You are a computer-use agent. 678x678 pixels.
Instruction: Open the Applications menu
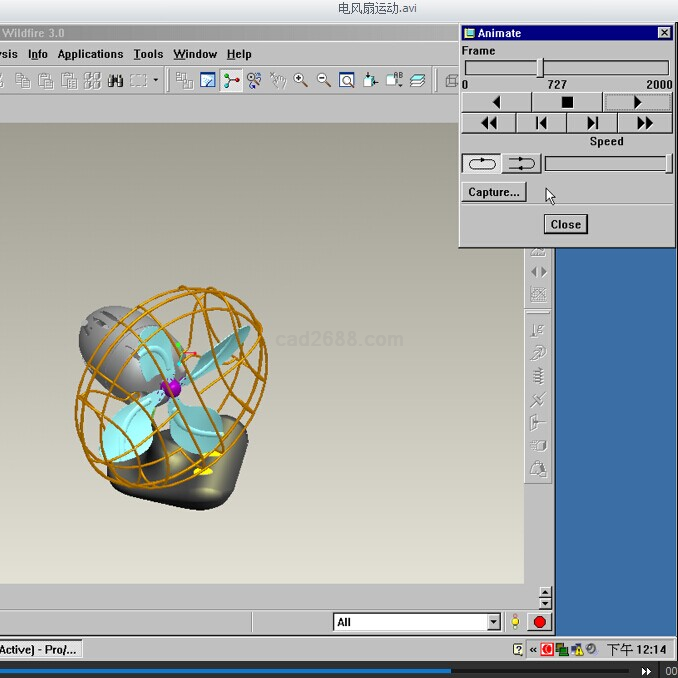pos(90,54)
